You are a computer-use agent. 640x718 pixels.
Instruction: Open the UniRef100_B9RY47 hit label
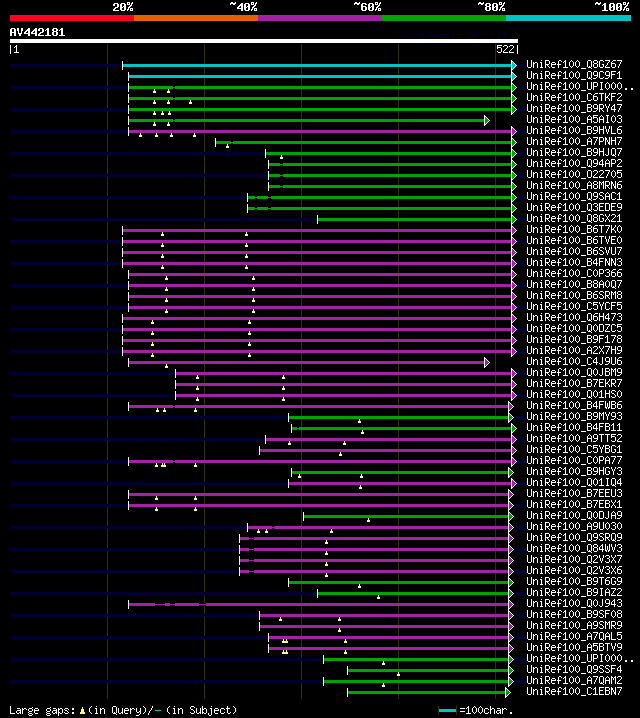(x=574, y=109)
